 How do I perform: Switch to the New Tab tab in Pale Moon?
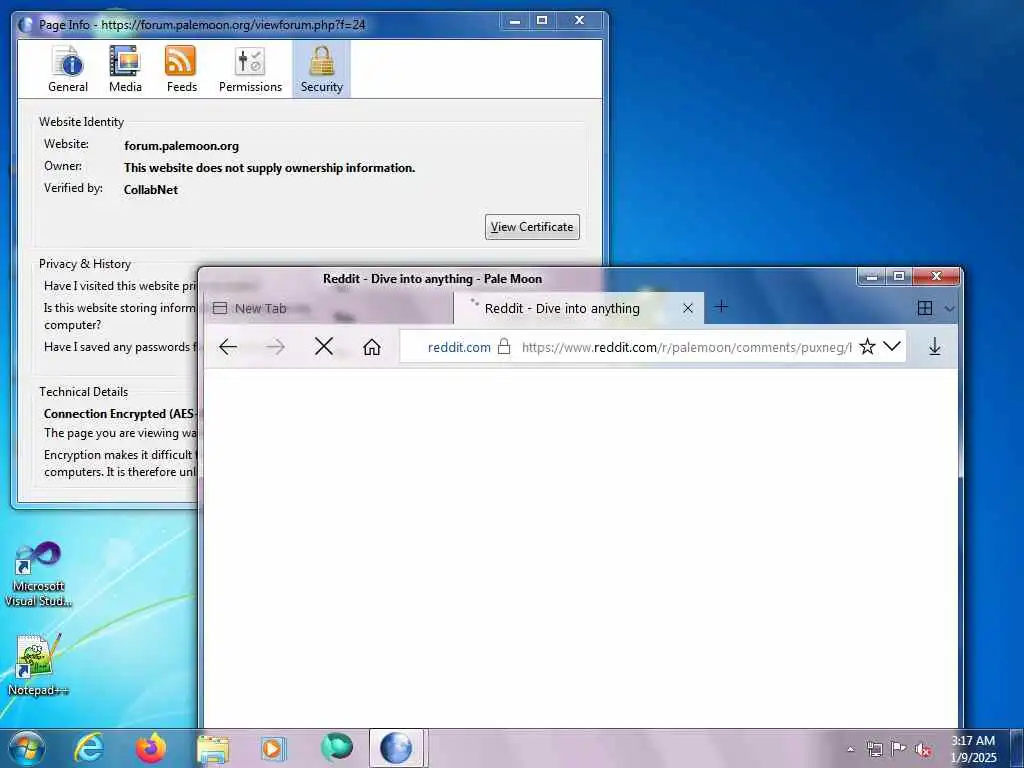coord(329,308)
